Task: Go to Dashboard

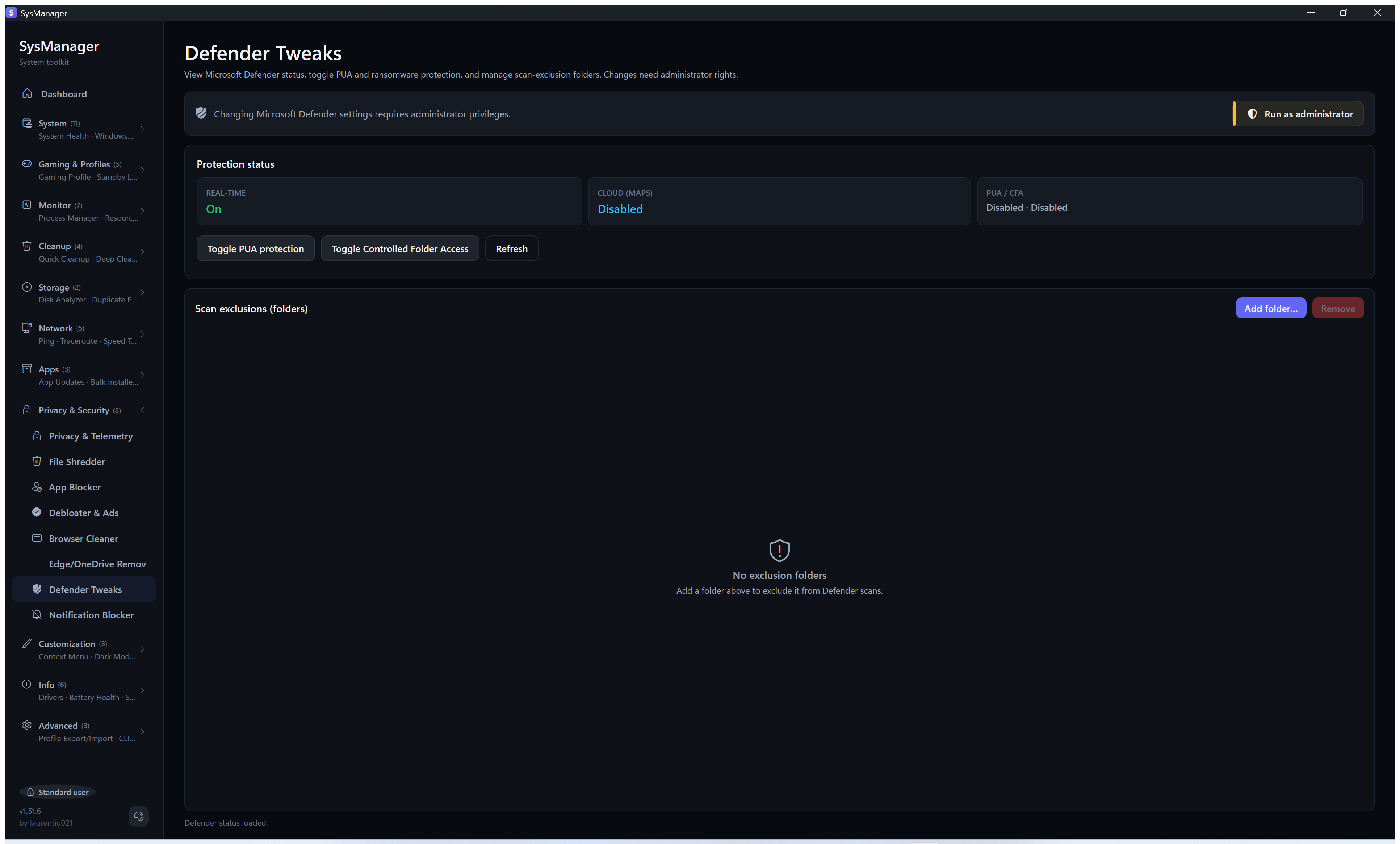Action: pos(84,94)
